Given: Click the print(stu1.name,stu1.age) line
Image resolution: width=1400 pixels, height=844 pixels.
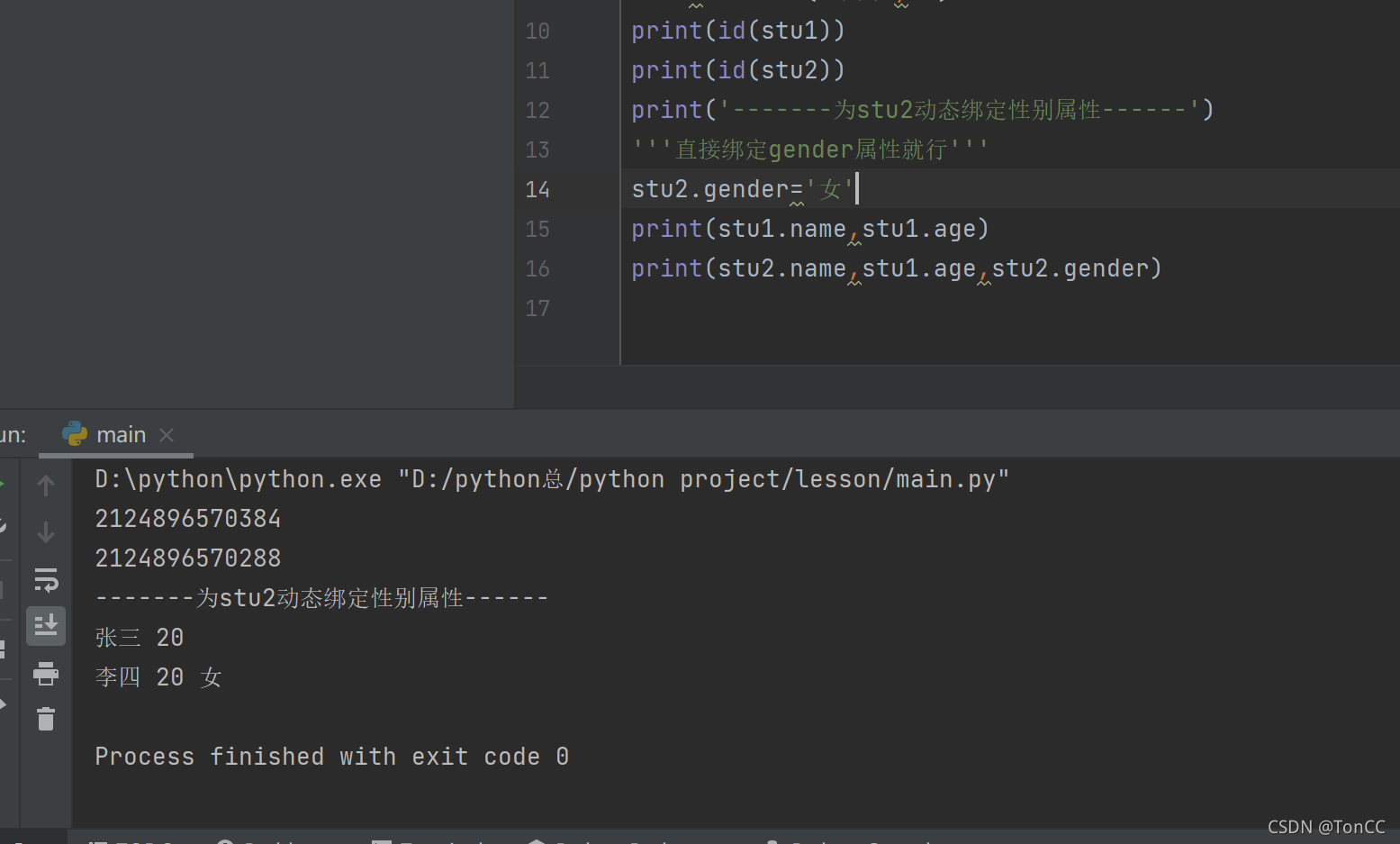Looking at the screenshot, I should 810,229.
